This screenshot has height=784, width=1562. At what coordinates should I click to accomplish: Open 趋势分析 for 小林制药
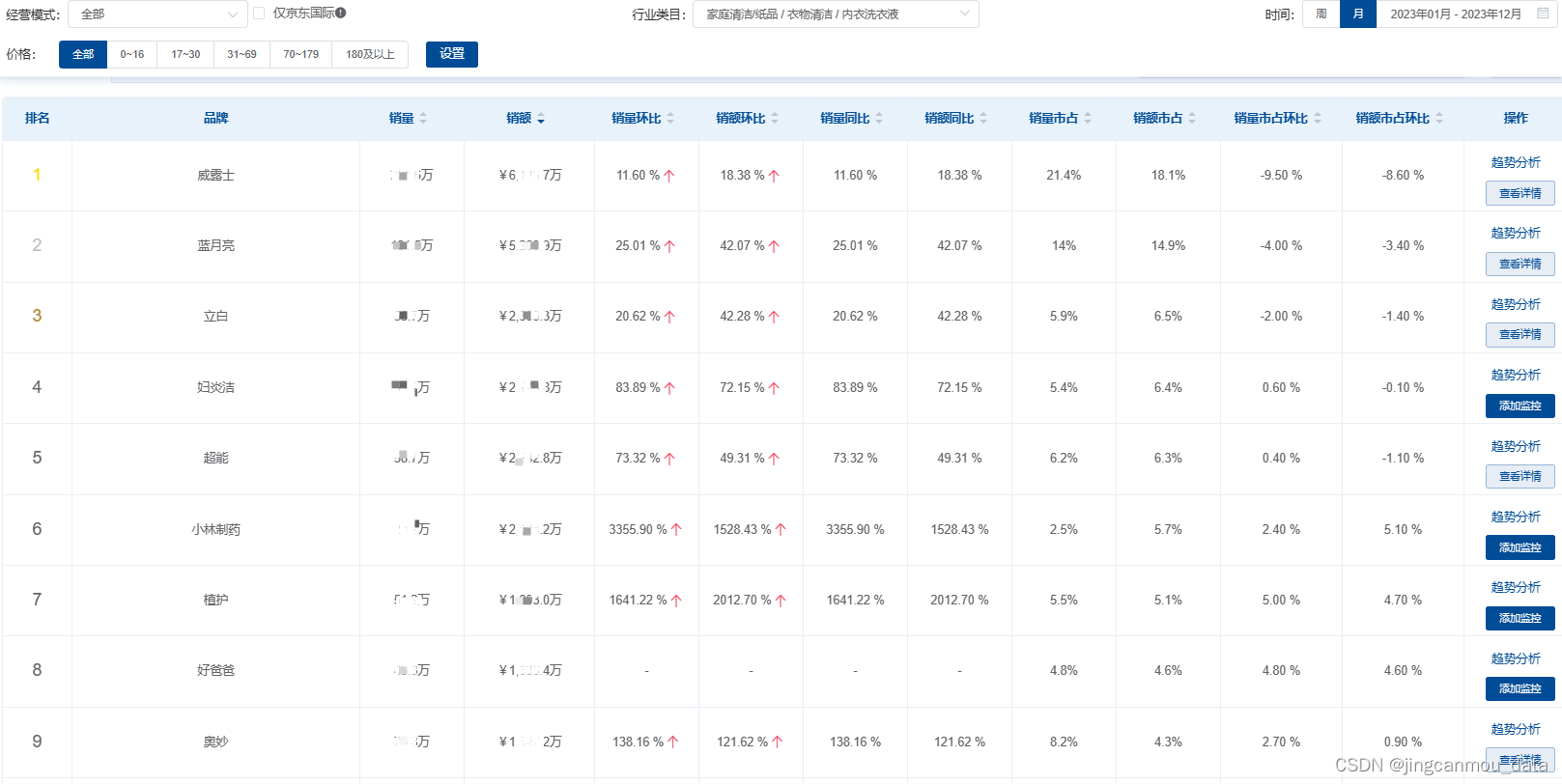click(1516, 517)
